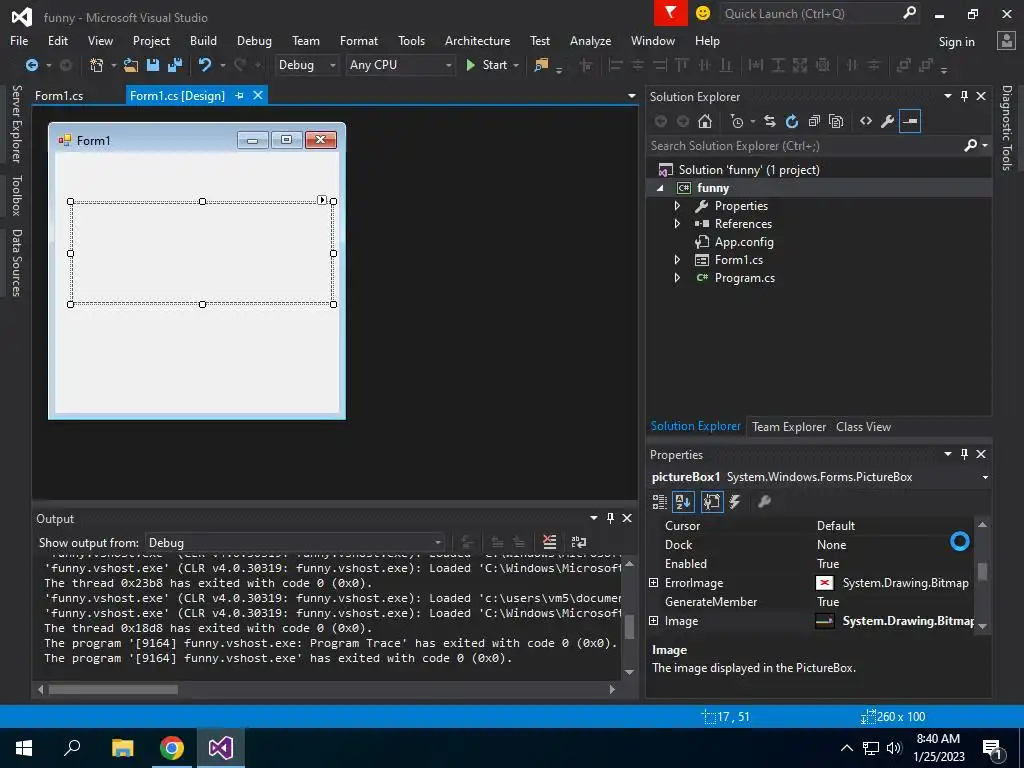Open the Start button dropdown arrow
1024x768 pixels.
pos(516,65)
